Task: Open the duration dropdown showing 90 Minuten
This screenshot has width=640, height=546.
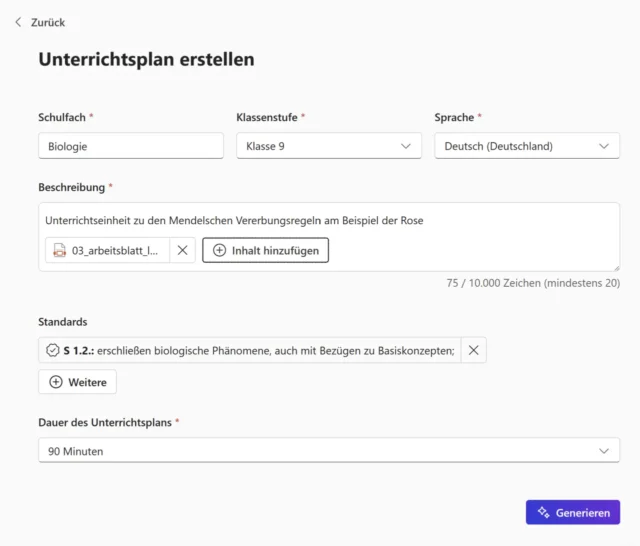Action: click(320, 451)
